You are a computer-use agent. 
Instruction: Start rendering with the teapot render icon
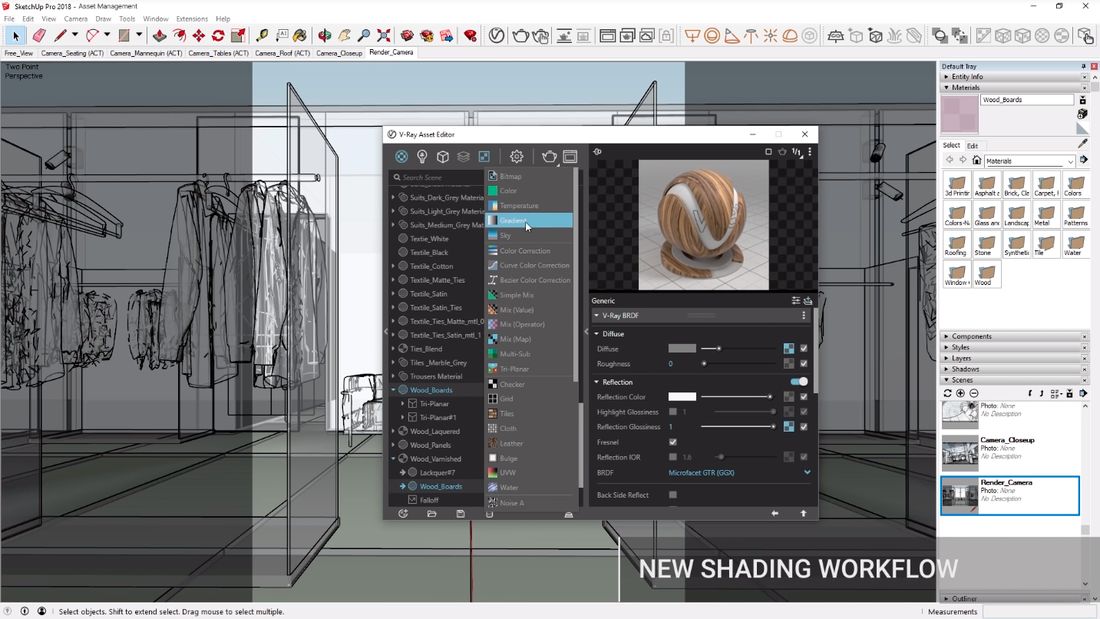549,157
